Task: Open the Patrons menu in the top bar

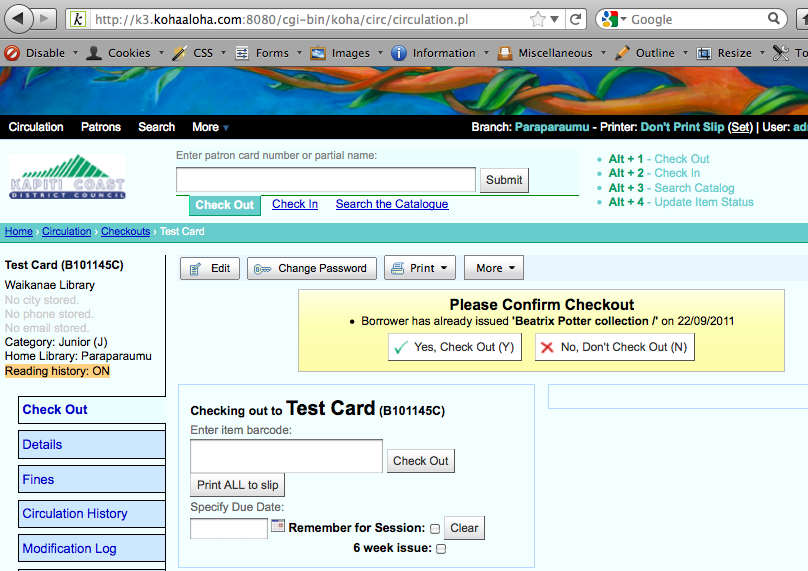Action: pos(100,127)
